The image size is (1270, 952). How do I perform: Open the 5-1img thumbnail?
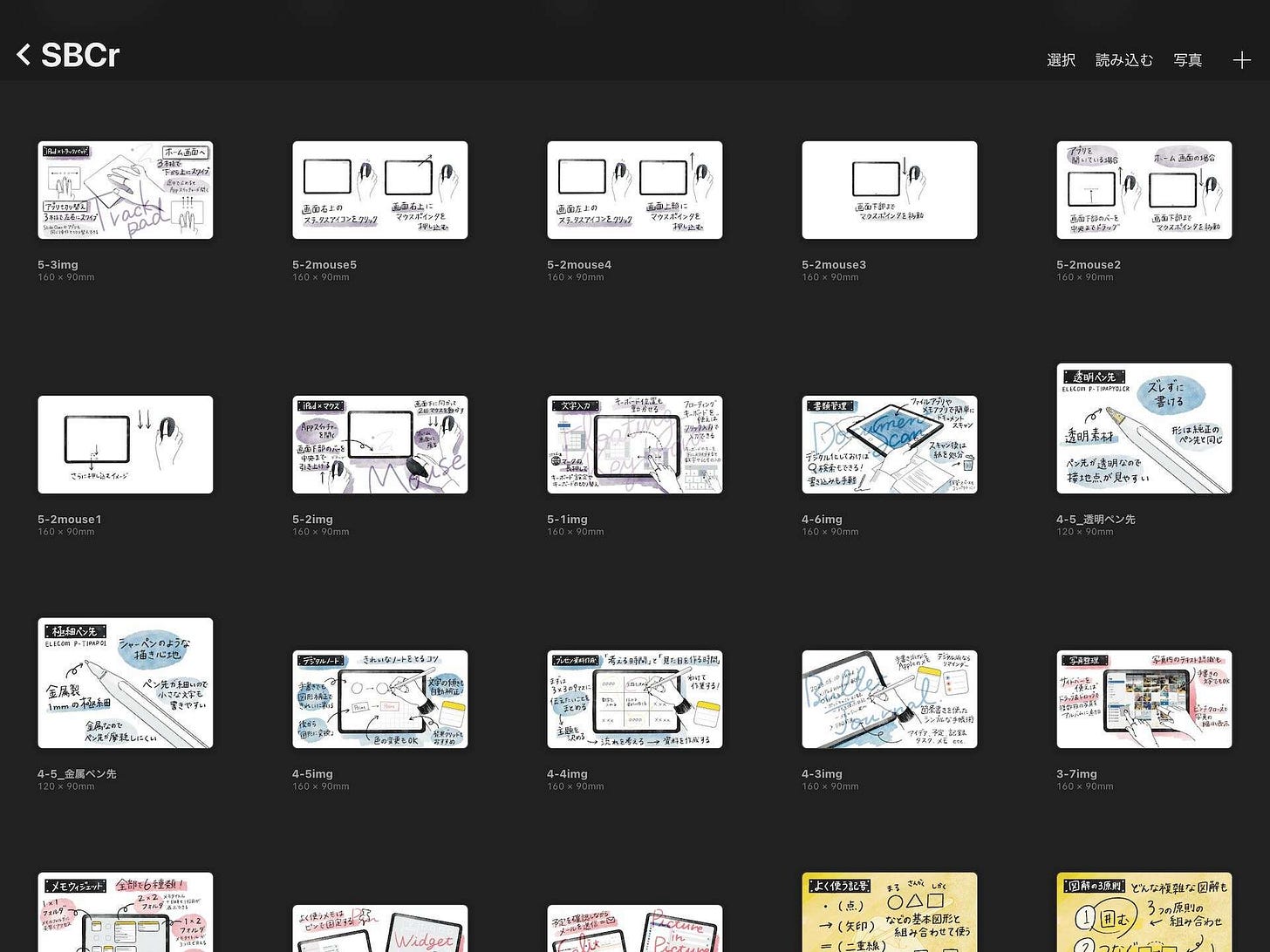[x=635, y=445]
